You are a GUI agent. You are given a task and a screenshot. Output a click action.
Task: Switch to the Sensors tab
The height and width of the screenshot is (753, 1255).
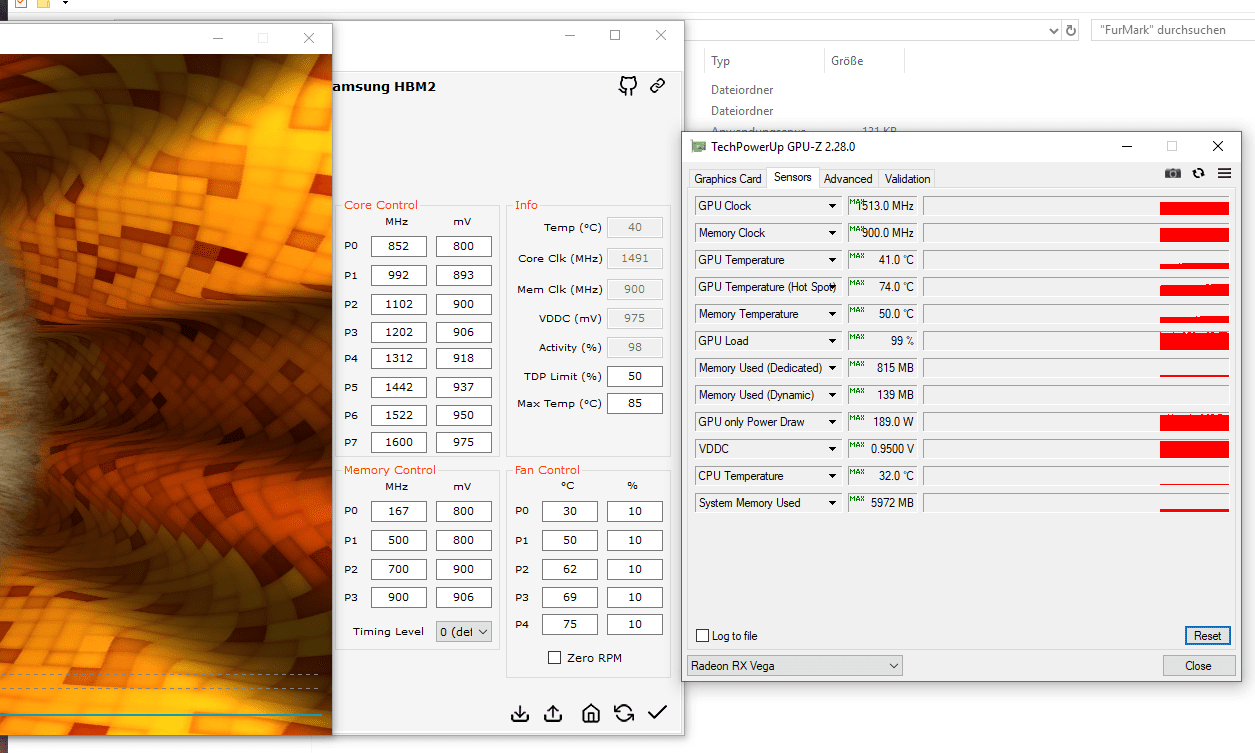click(793, 177)
